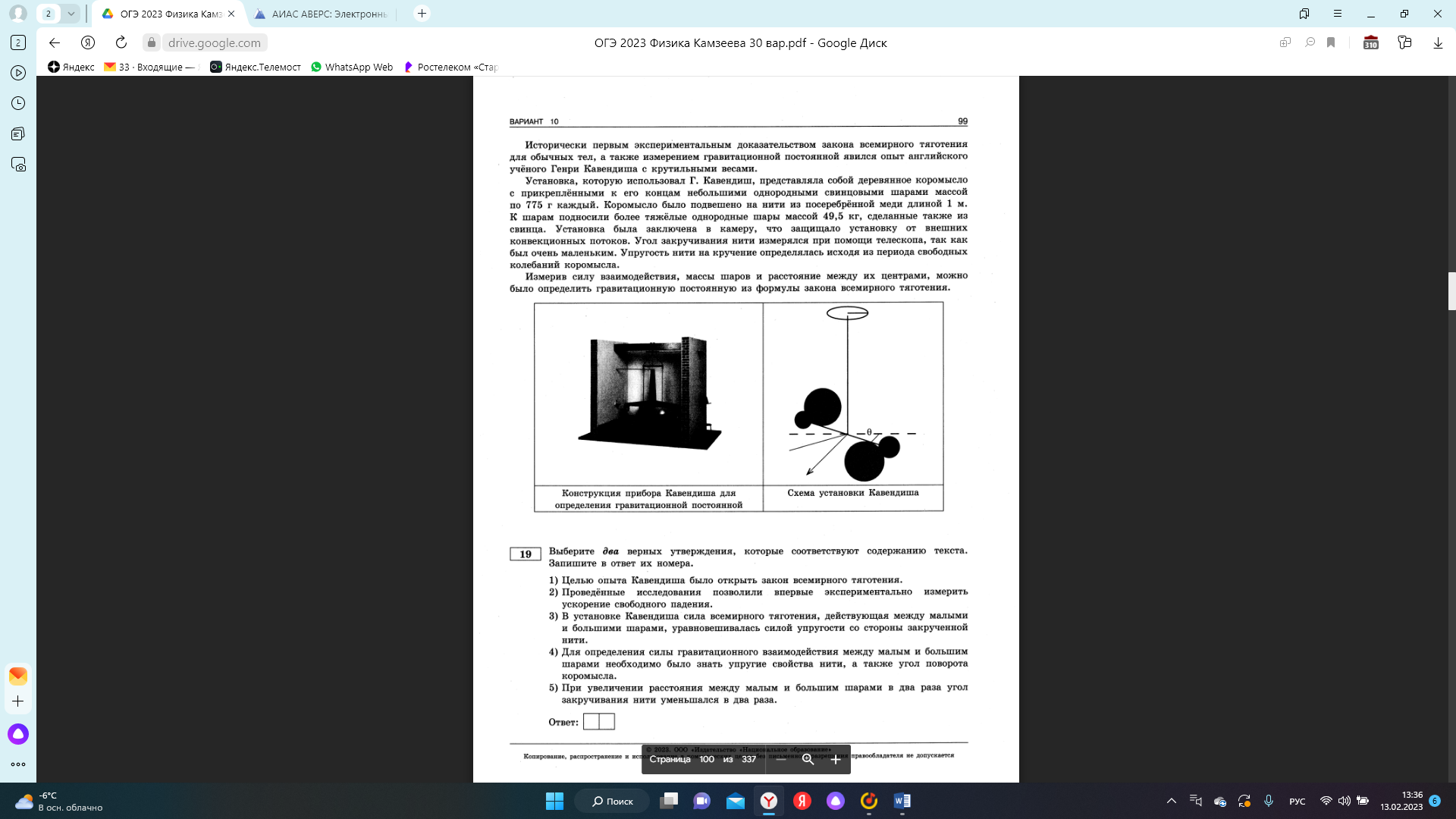1456x819 pixels.
Task: Open tab group counter showing 2
Action: (x=49, y=14)
